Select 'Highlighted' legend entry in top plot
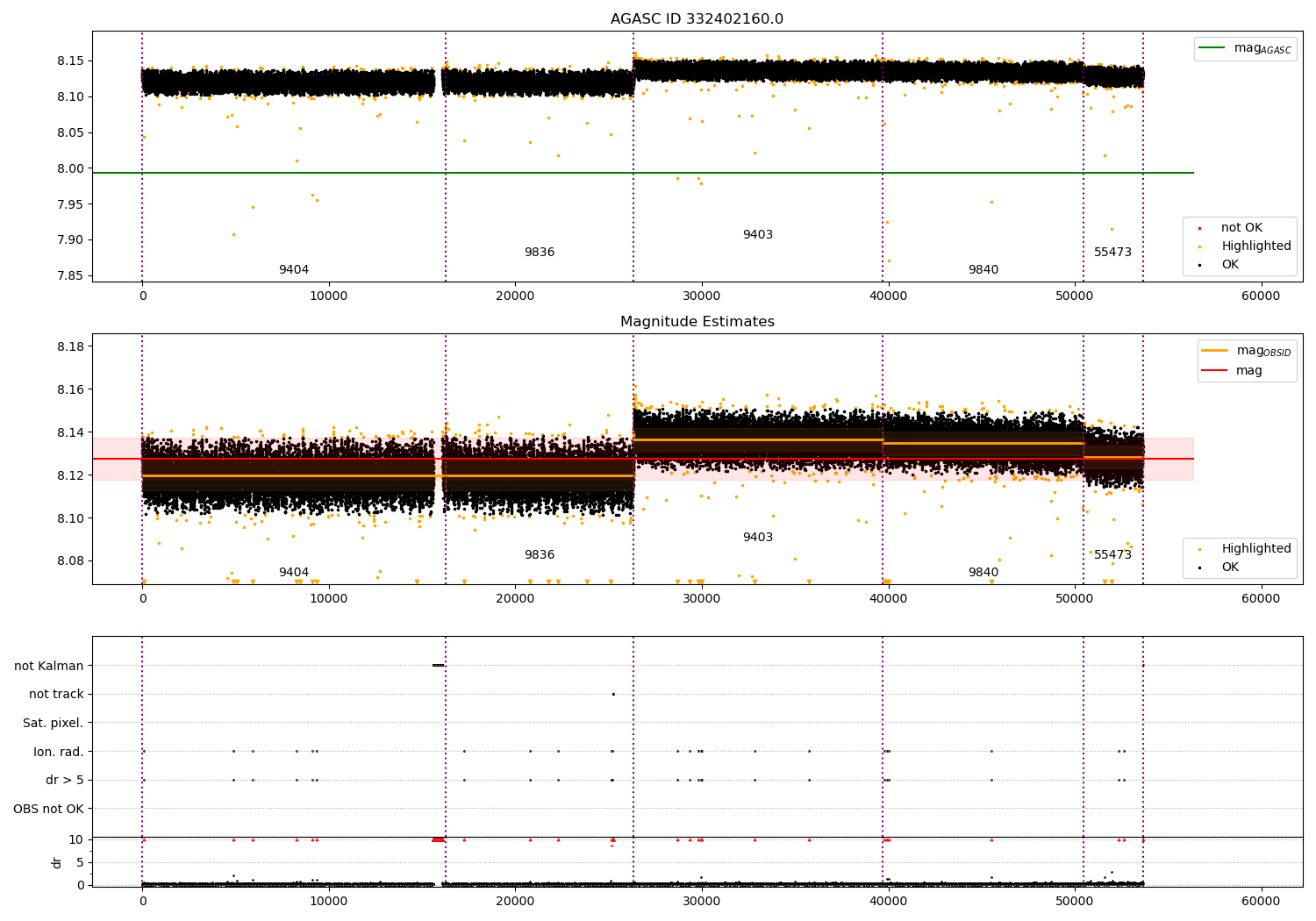Image resolution: width=1316 pixels, height=921 pixels. (x=1255, y=246)
